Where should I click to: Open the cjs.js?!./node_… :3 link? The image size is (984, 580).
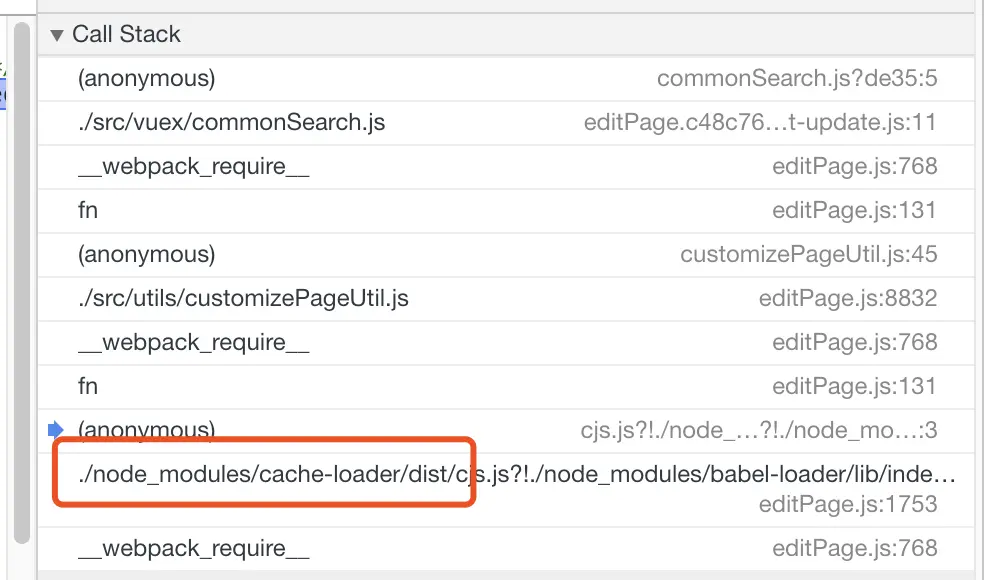pyautogui.click(x=759, y=431)
